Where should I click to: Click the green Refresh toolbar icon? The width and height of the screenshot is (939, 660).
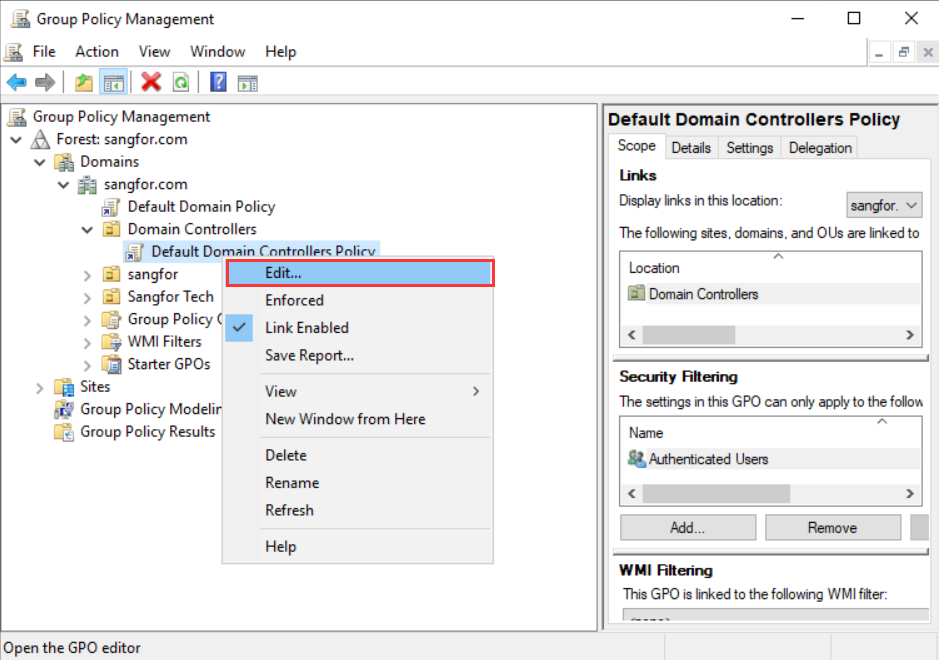pos(180,83)
